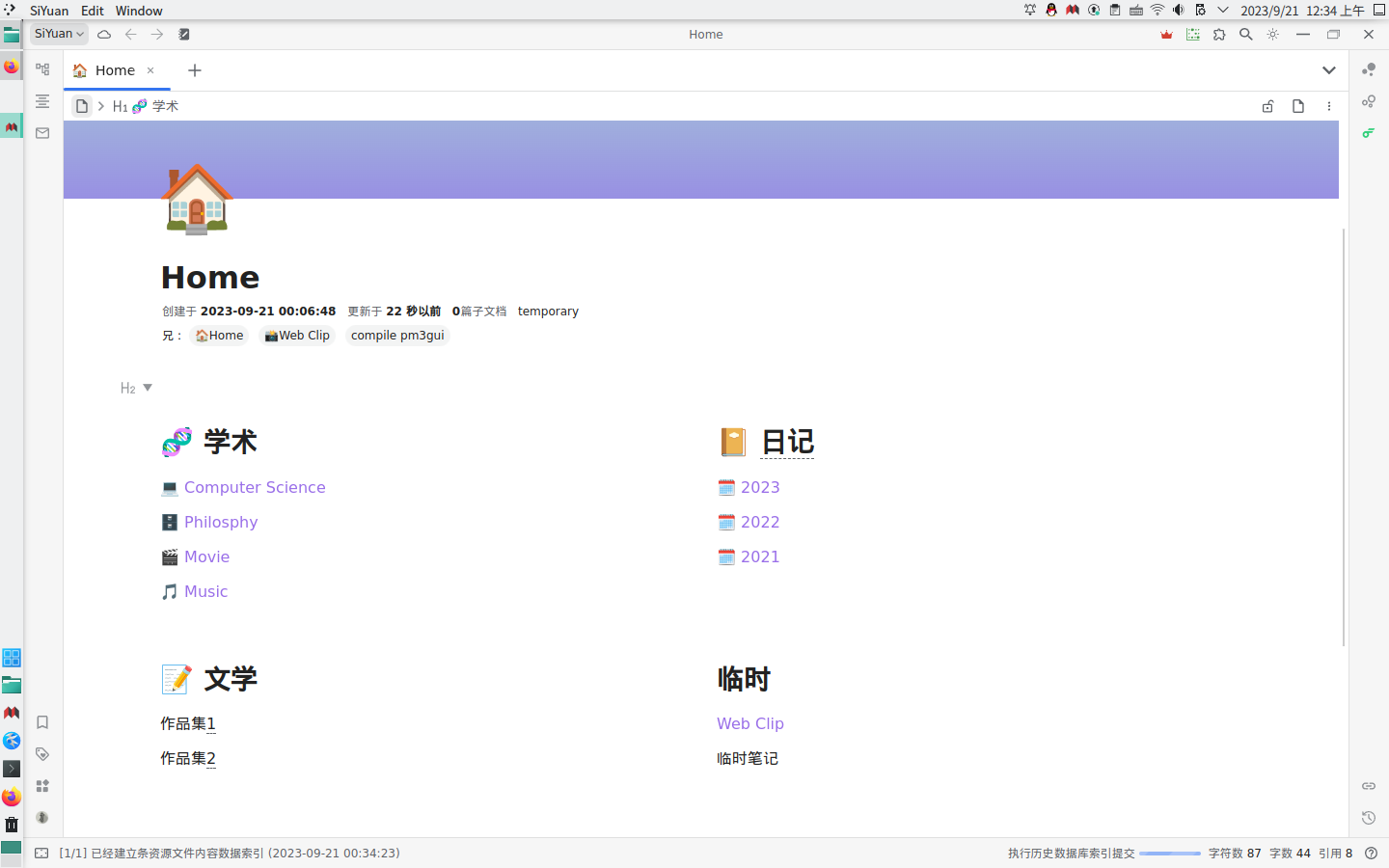Click the compile pm3gui sibling chip
This screenshot has height=868, width=1389.
pyautogui.click(x=397, y=336)
